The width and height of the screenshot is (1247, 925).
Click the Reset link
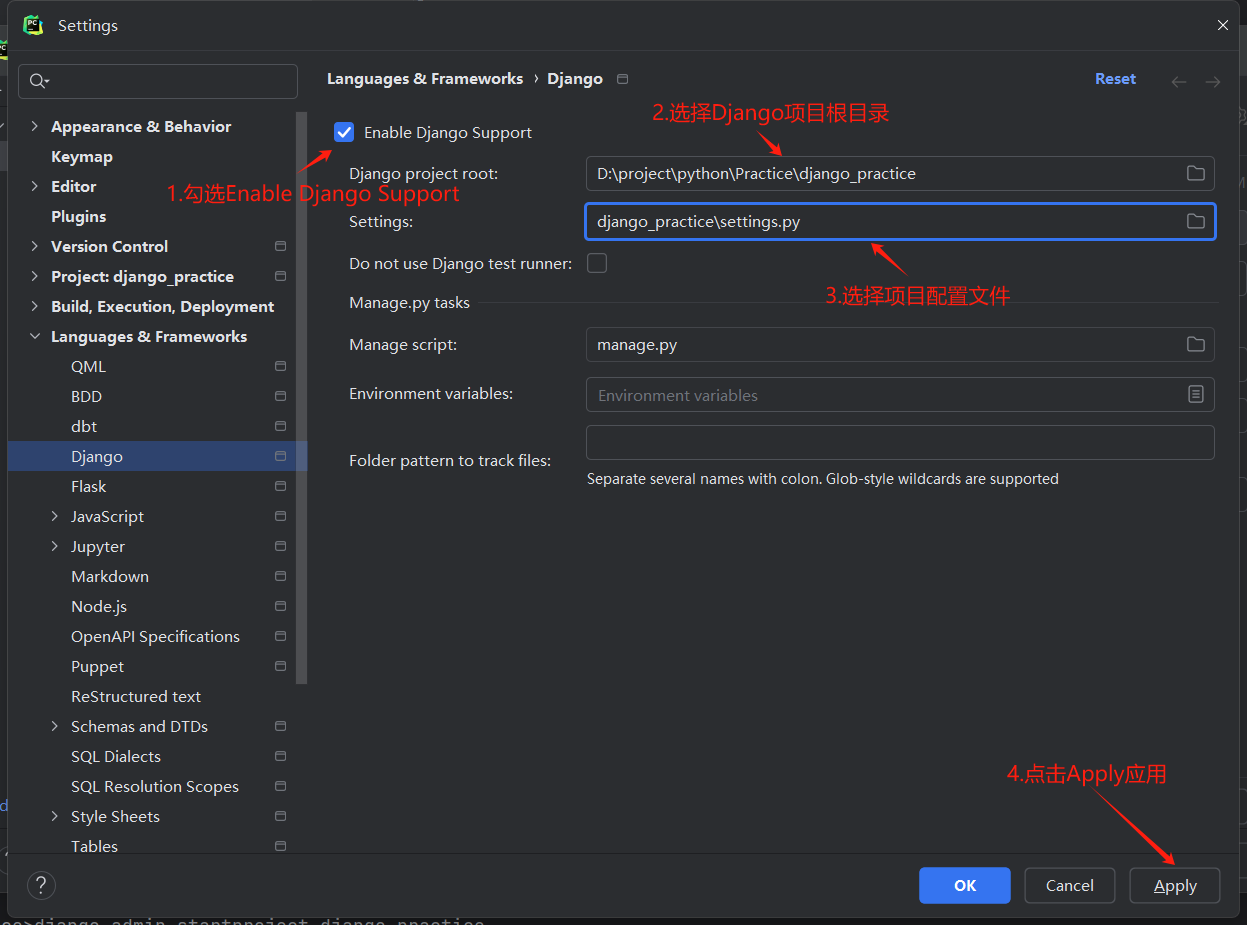[x=1115, y=79]
